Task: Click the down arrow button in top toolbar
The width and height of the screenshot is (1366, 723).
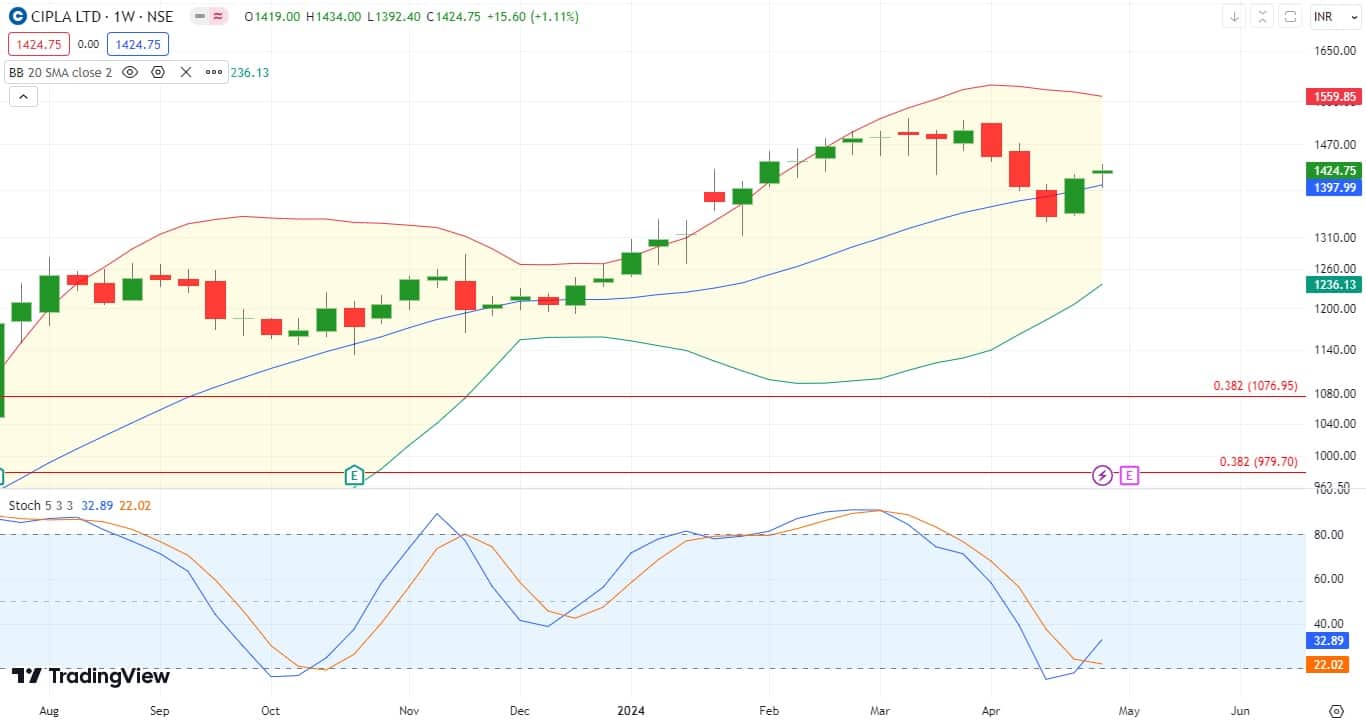Action: click(1235, 17)
